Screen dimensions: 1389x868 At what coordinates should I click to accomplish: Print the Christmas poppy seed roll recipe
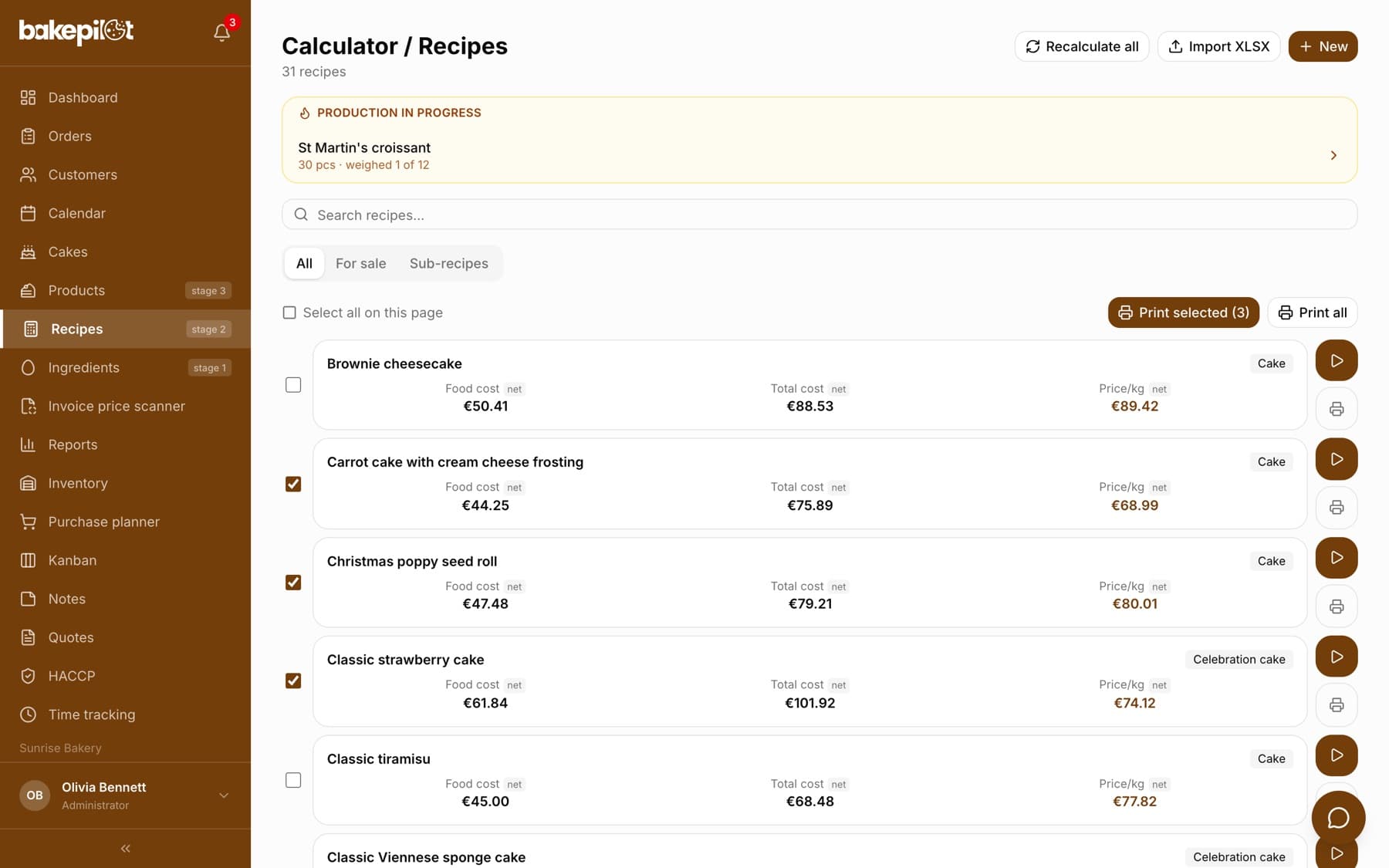(x=1337, y=606)
